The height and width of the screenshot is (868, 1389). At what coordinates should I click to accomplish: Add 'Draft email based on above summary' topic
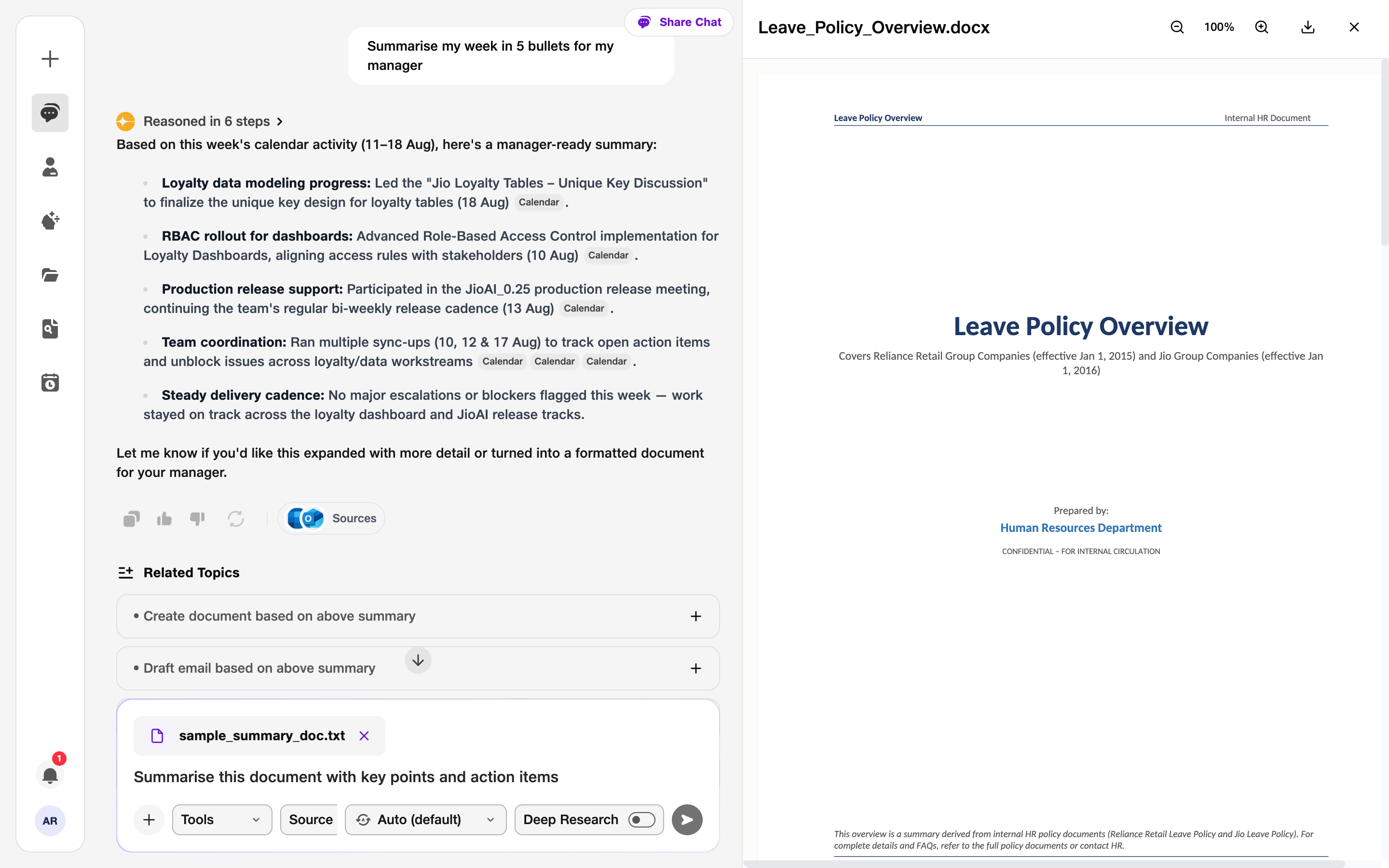[695, 668]
